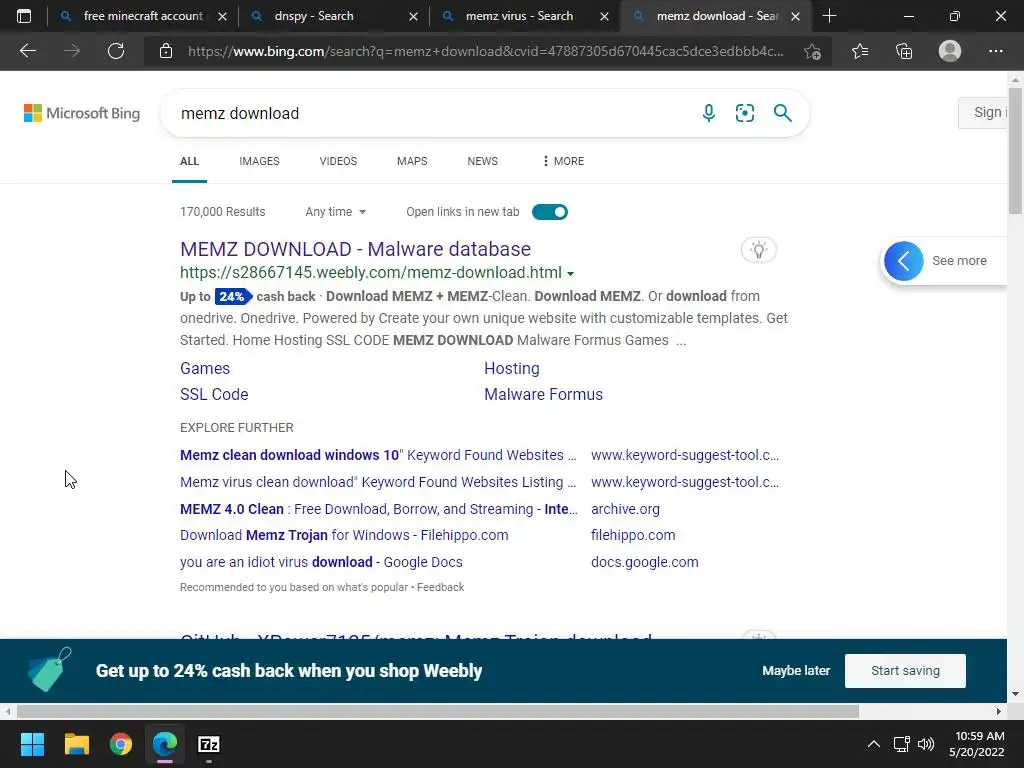Click the lightbulb insight icon beside first result
Screen dimensions: 1024x768
click(758, 249)
